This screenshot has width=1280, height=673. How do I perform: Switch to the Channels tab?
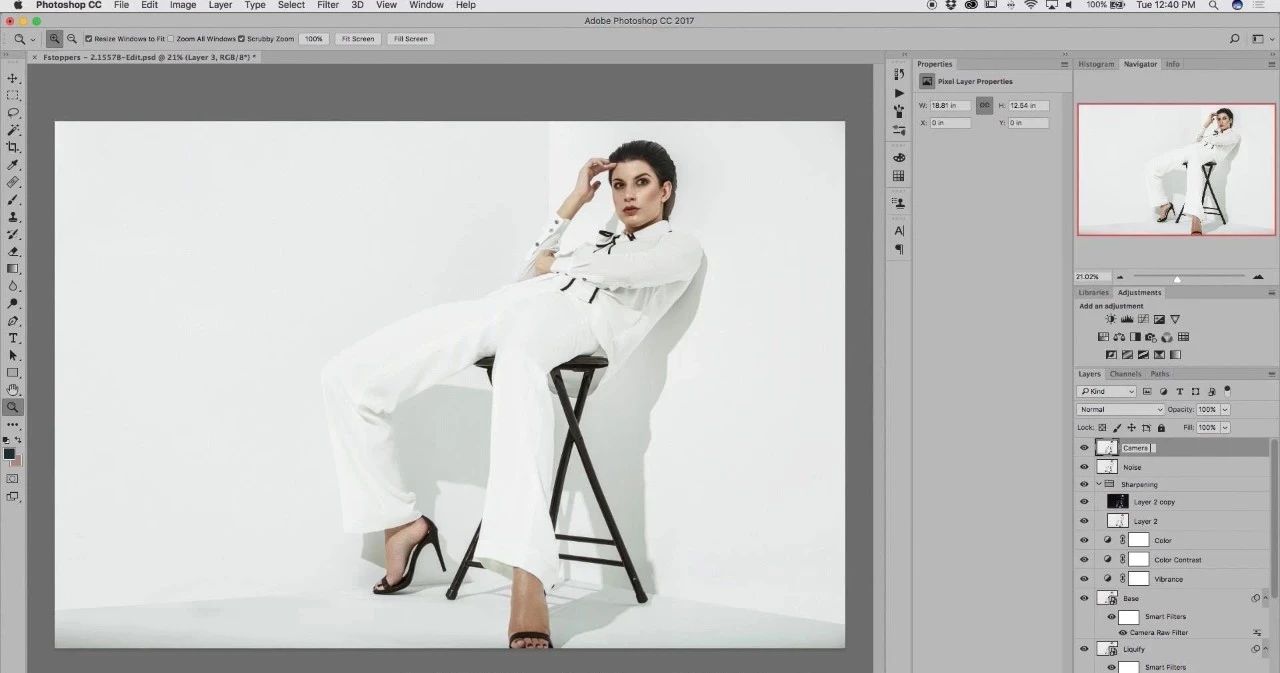(x=1125, y=374)
